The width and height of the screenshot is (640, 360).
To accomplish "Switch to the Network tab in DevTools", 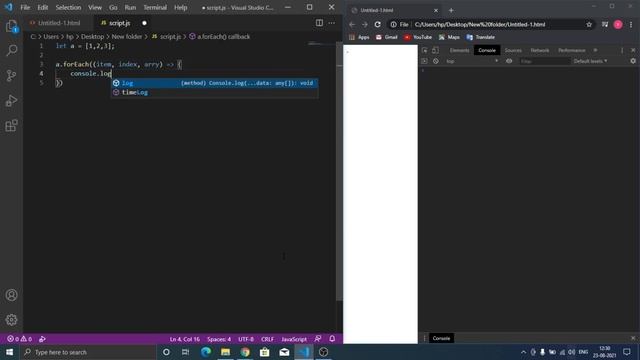I will coord(540,50).
